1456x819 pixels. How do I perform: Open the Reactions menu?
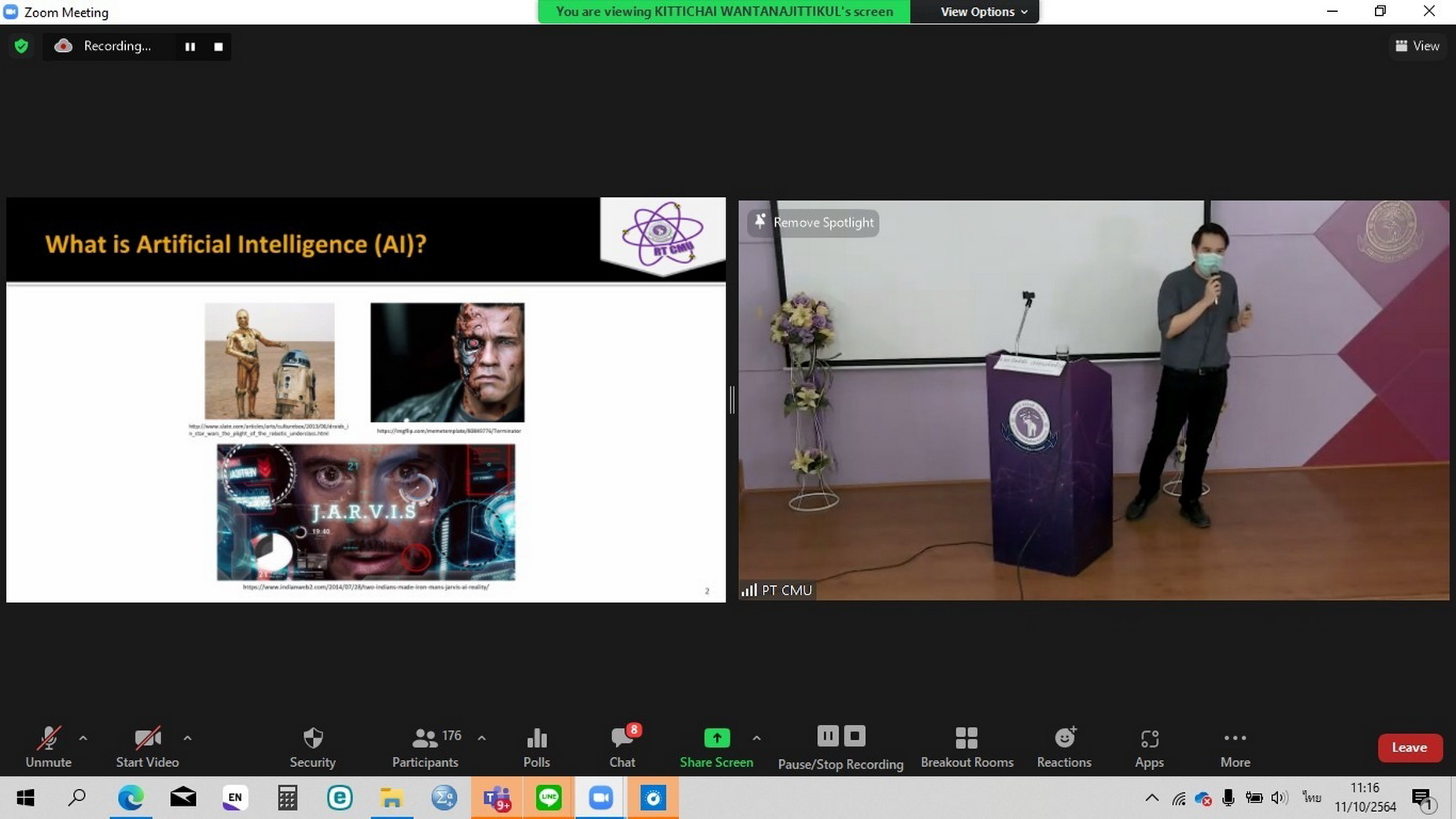(1064, 747)
